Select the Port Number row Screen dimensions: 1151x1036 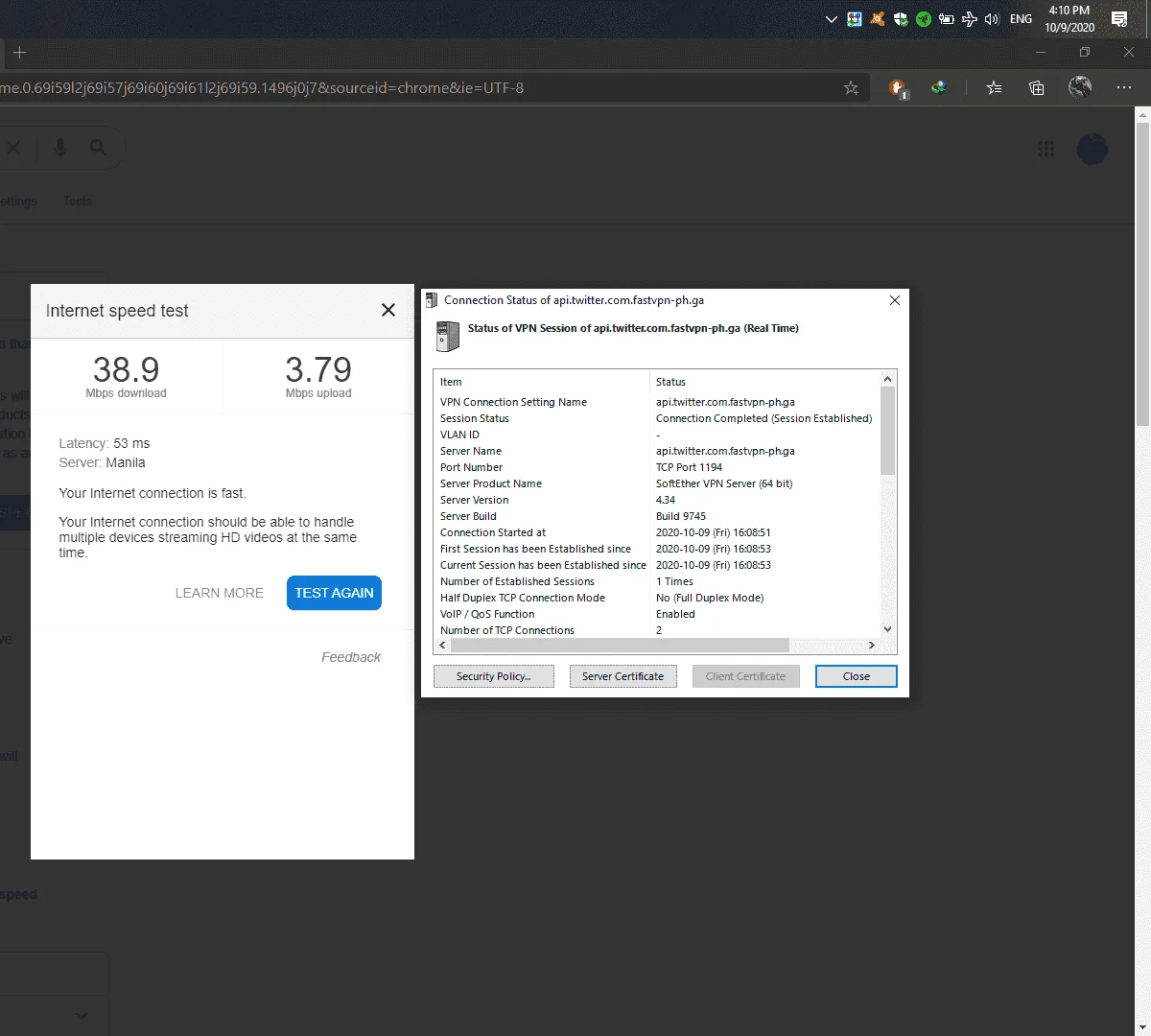coord(657,467)
